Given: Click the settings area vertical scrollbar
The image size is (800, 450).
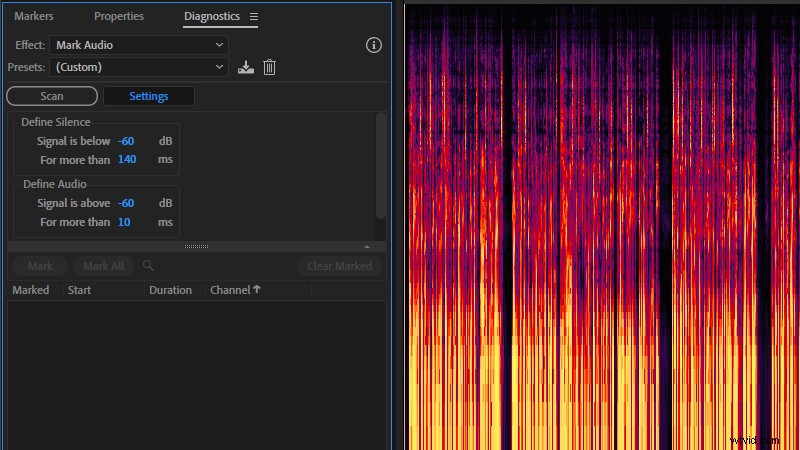Looking at the screenshot, I should [381, 166].
